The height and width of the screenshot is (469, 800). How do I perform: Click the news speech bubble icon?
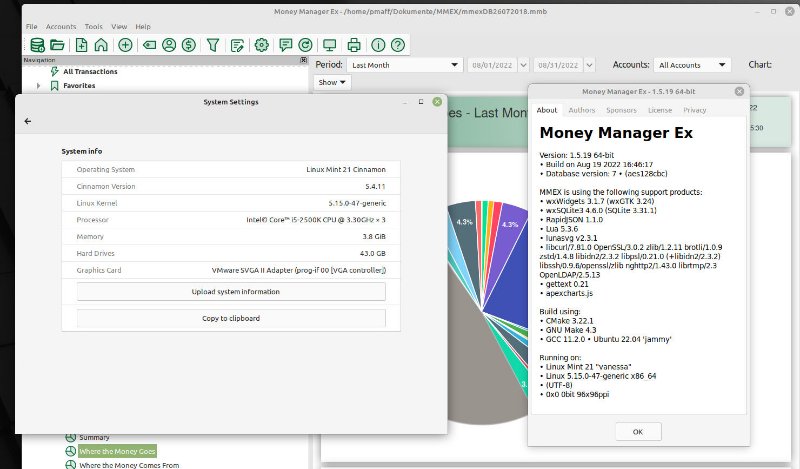click(x=286, y=45)
